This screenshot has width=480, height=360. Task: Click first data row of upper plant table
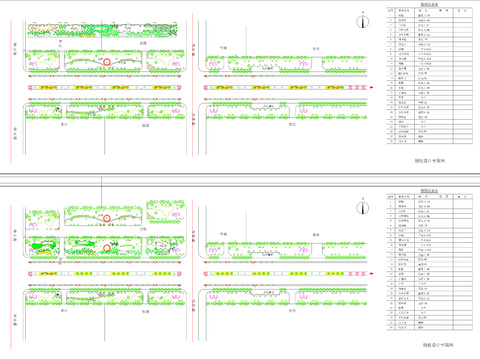430,15
